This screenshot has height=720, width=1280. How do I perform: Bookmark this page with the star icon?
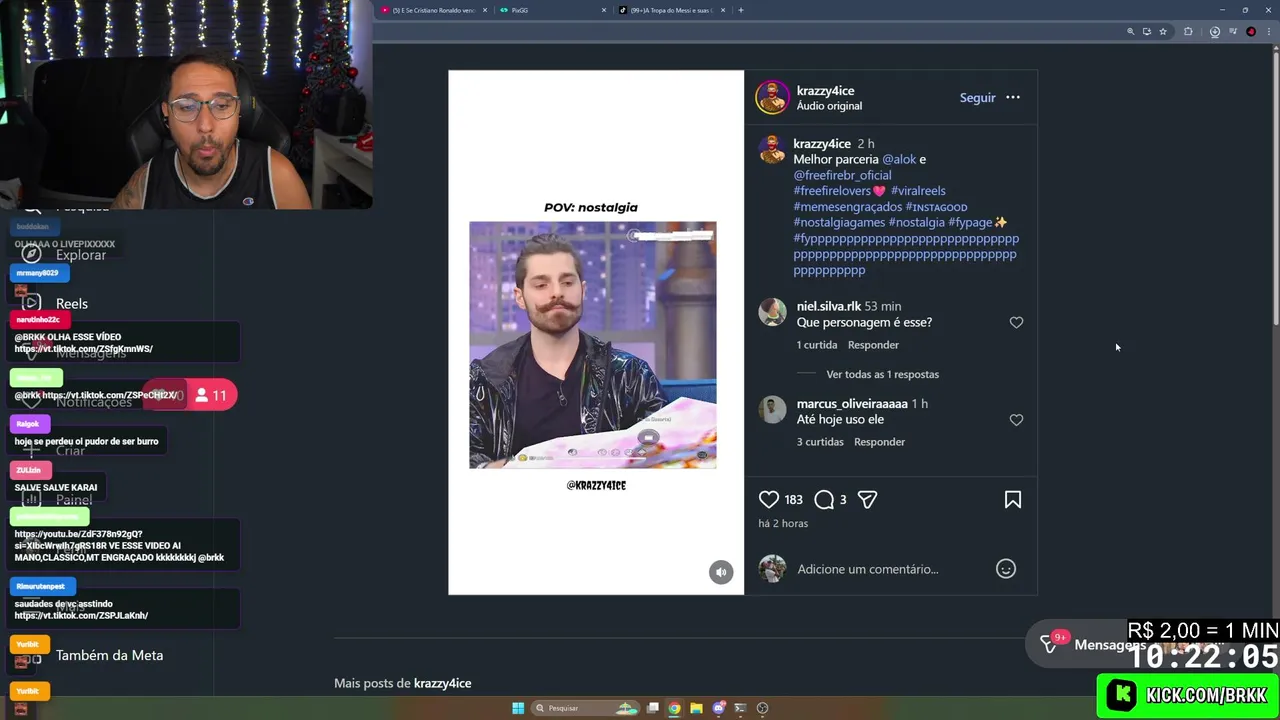tap(1163, 32)
